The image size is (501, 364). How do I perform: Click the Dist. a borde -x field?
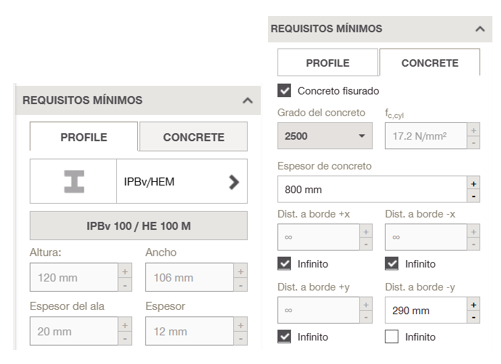coord(426,237)
